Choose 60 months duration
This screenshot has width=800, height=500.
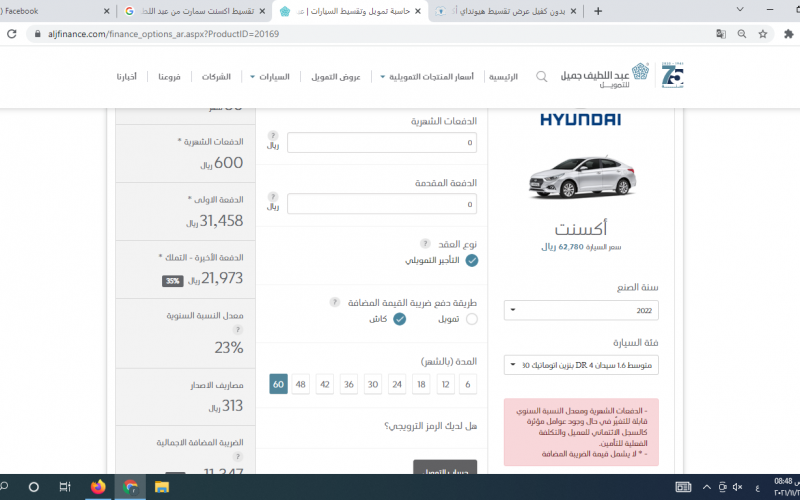pyautogui.click(x=278, y=384)
